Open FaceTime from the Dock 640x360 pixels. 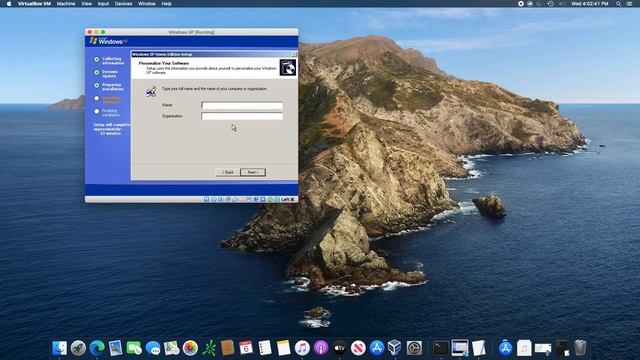tap(134, 348)
